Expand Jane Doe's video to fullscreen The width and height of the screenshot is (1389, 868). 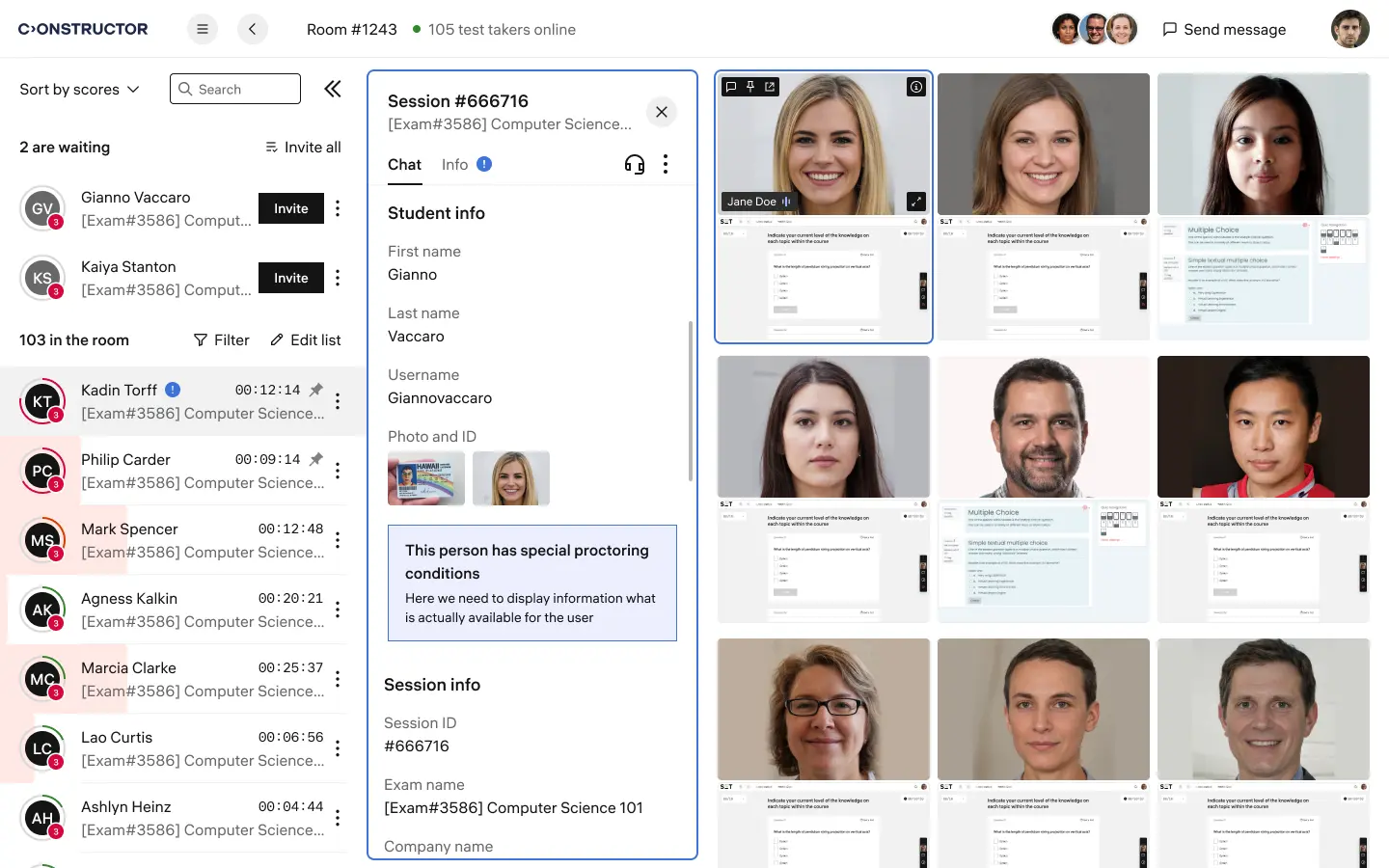tap(915, 202)
